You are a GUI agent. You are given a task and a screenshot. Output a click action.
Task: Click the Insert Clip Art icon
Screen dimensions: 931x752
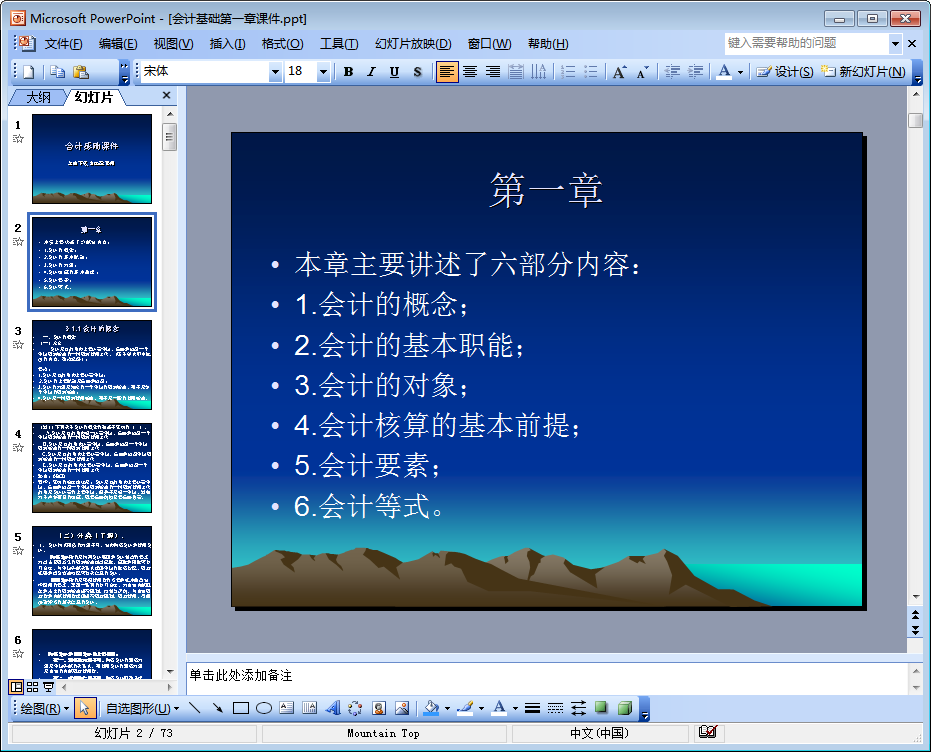tap(379, 708)
